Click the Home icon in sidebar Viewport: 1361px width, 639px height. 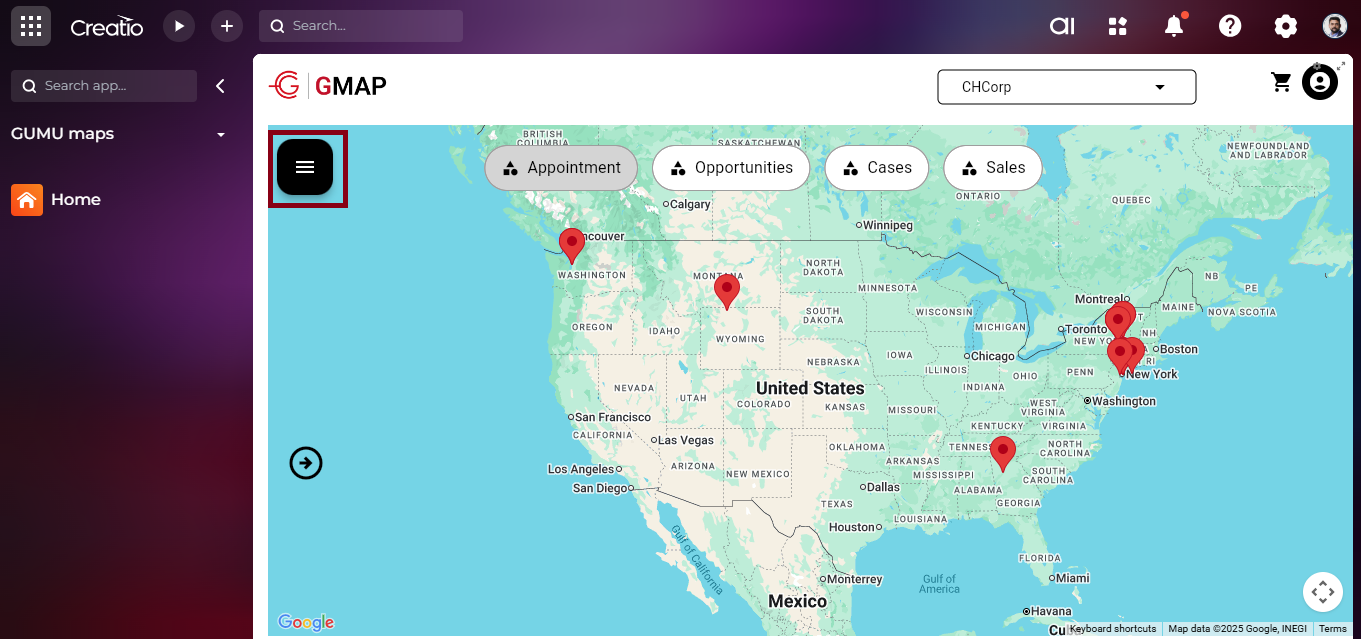[x=27, y=200]
